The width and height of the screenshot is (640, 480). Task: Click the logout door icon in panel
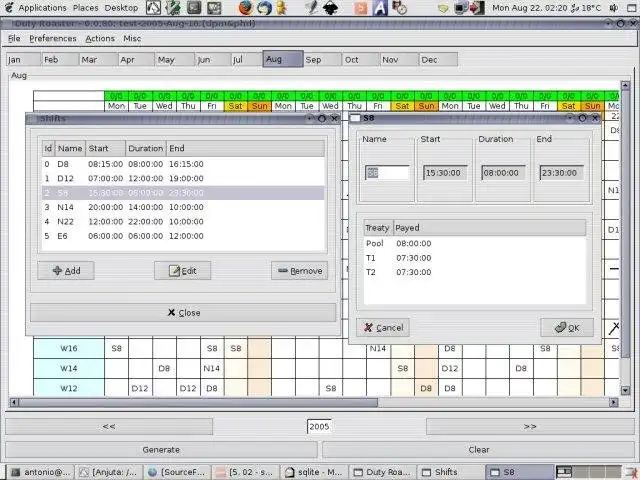click(477, 8)
